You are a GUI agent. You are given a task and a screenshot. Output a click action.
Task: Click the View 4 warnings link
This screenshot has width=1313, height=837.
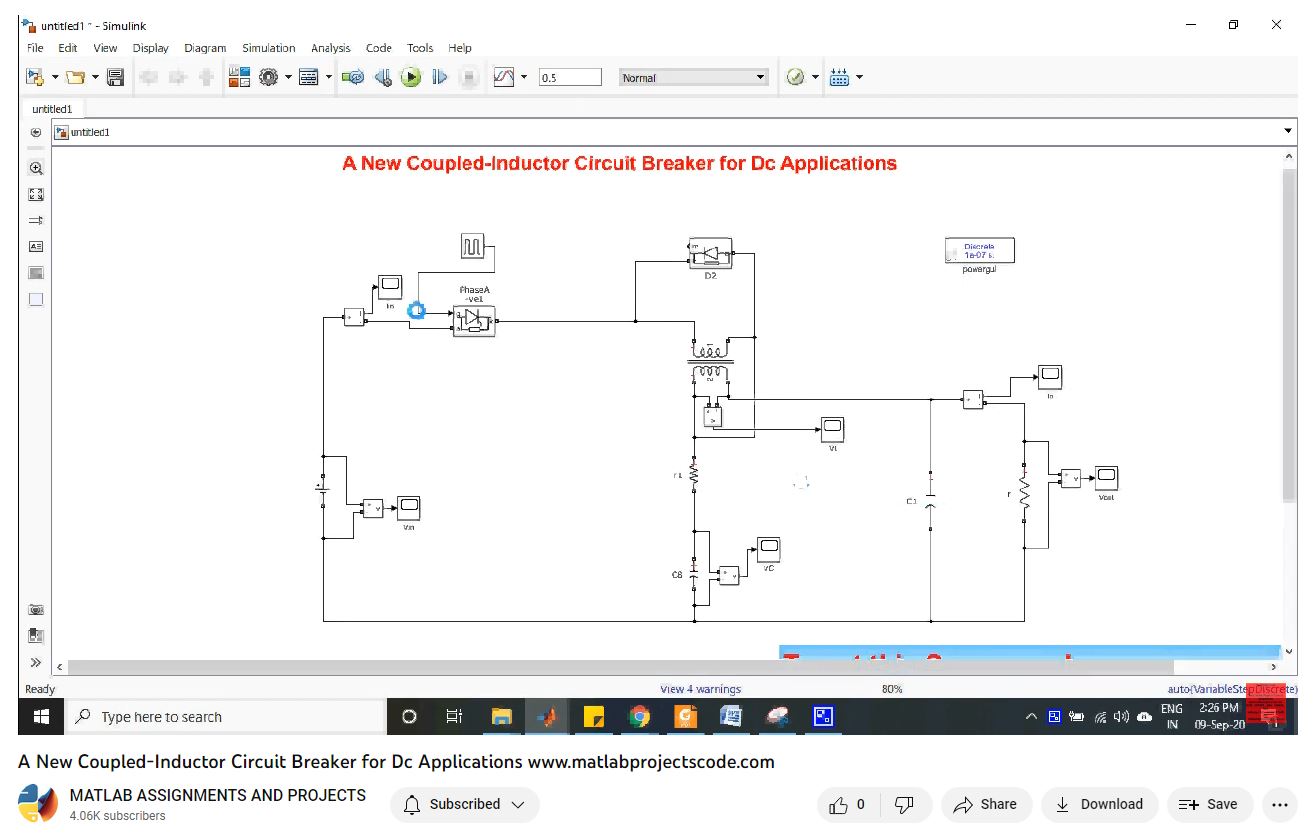pos(700,689)
